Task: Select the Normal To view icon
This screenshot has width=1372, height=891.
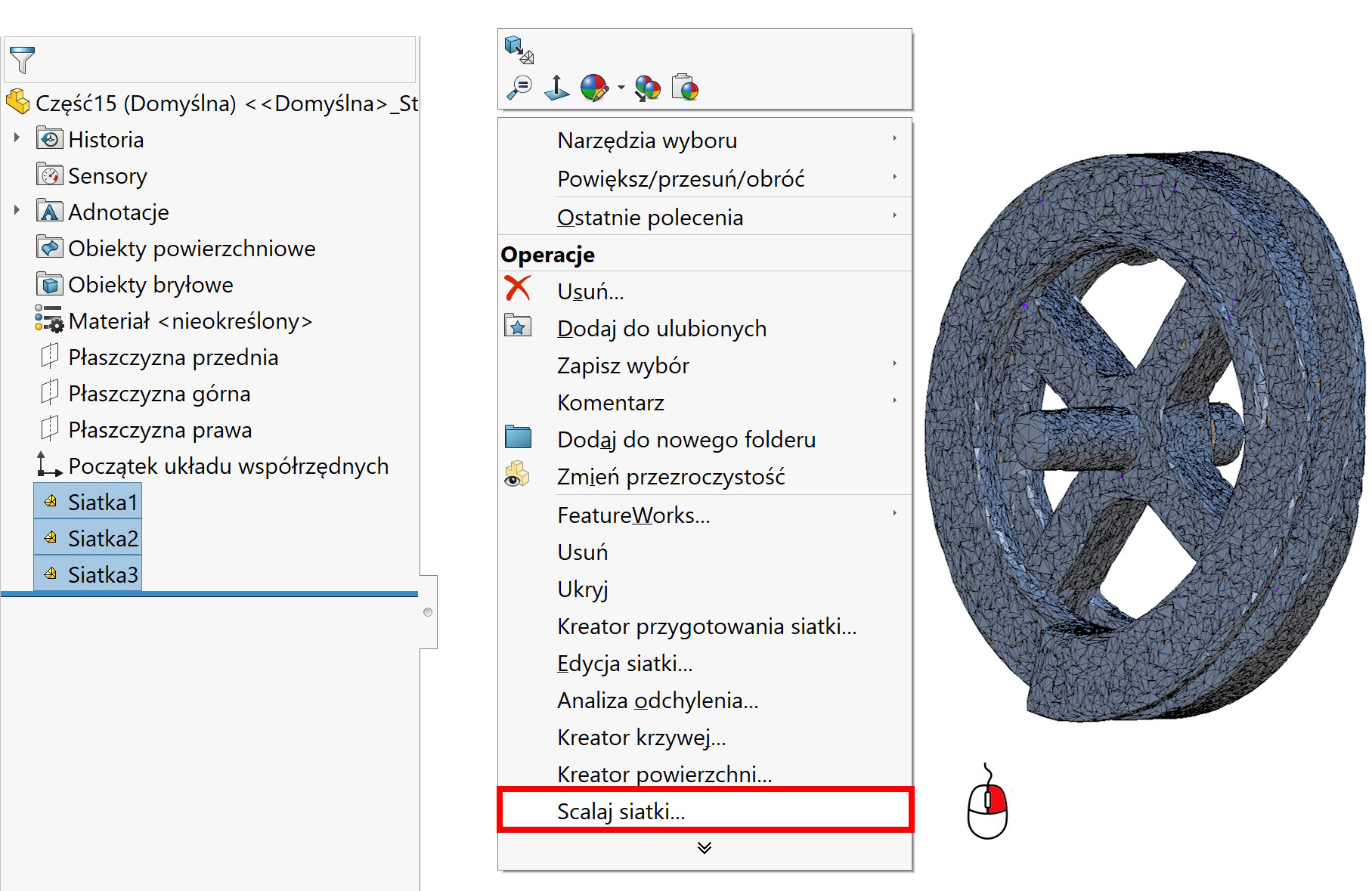Action: (x=557, y=88)
